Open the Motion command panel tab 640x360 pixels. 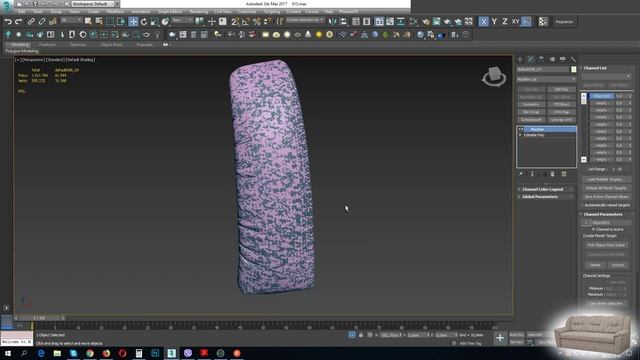point(552,60)
